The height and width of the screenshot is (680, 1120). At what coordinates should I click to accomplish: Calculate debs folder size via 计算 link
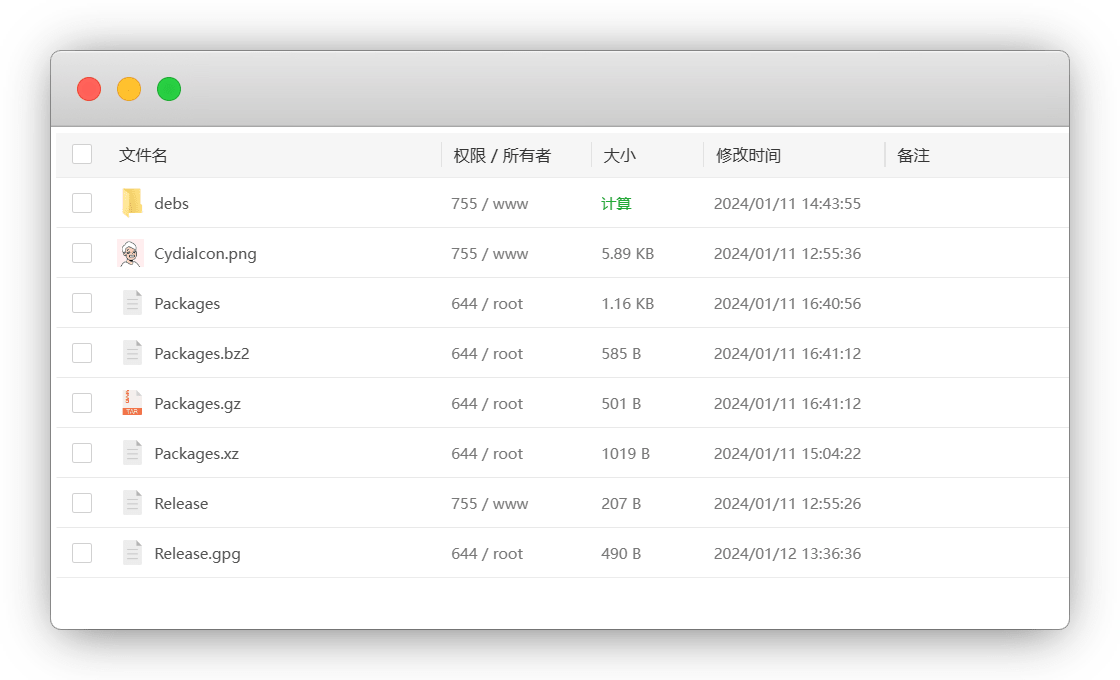[616, 204]
